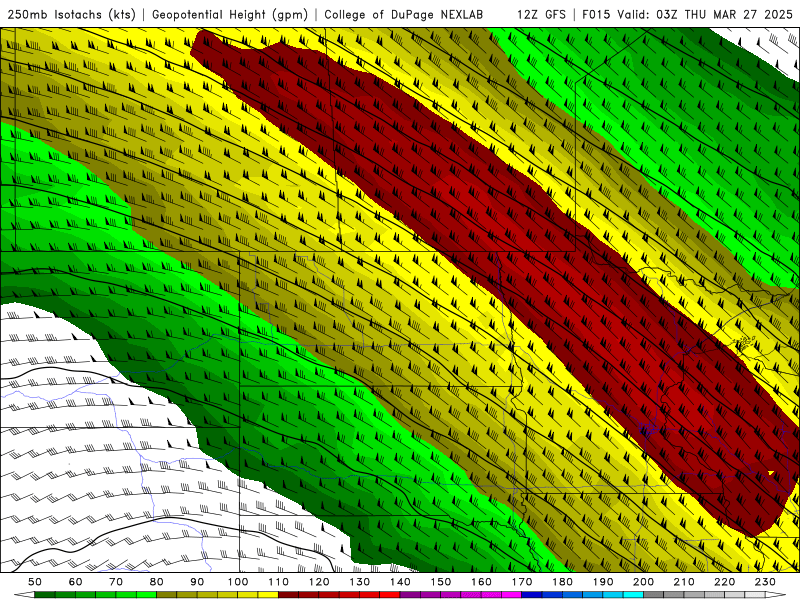Click the dark blue legend swatch just right of 170
The height and width of the screenshot is (600, 800).
click(x=532, y=595)
